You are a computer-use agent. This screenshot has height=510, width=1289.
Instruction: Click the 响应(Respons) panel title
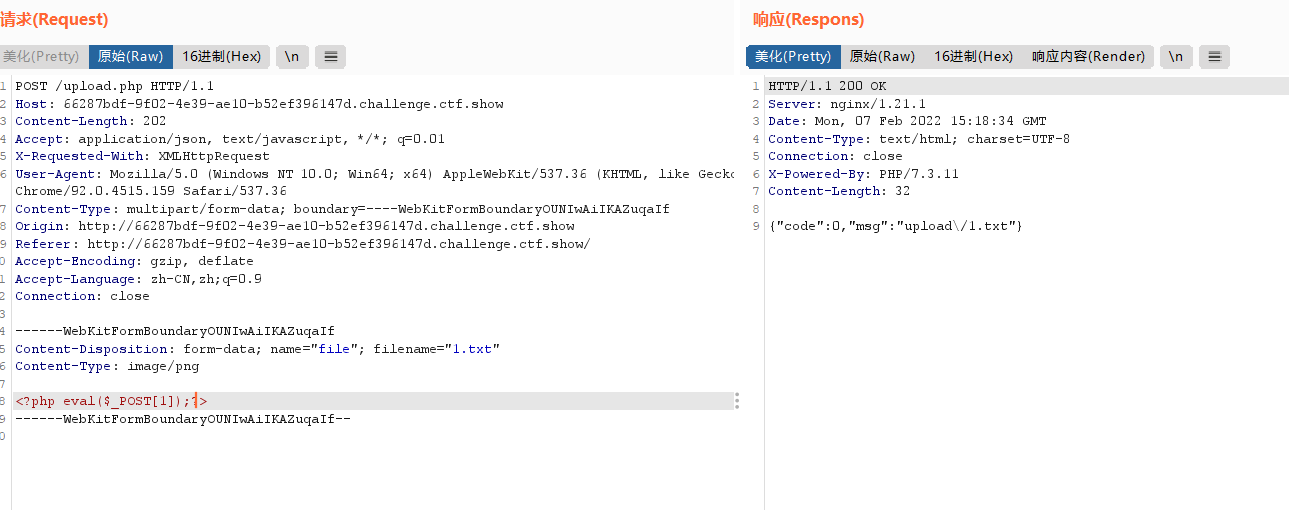click(x=808, y=19)
